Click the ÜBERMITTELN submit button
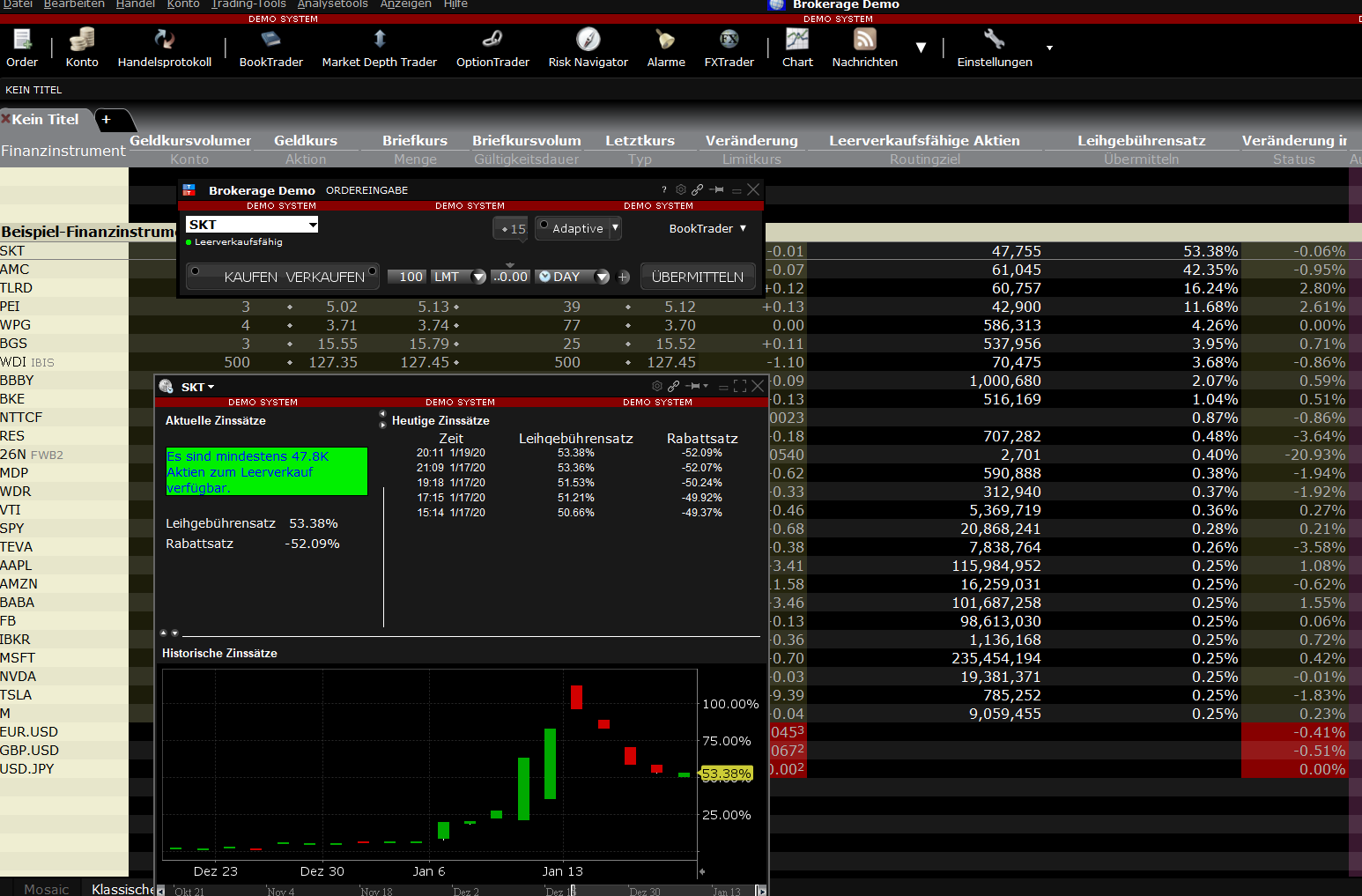Screen dimensions: 1362x896 (x=697, y=277)
